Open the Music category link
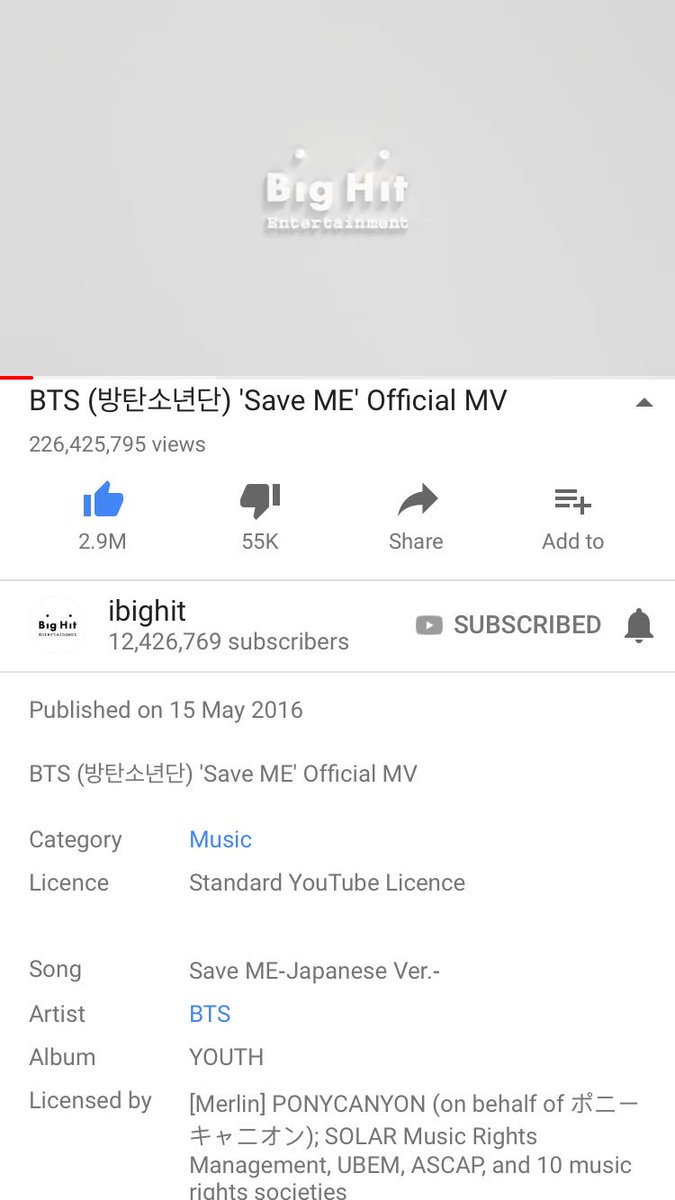 point(220,839)
